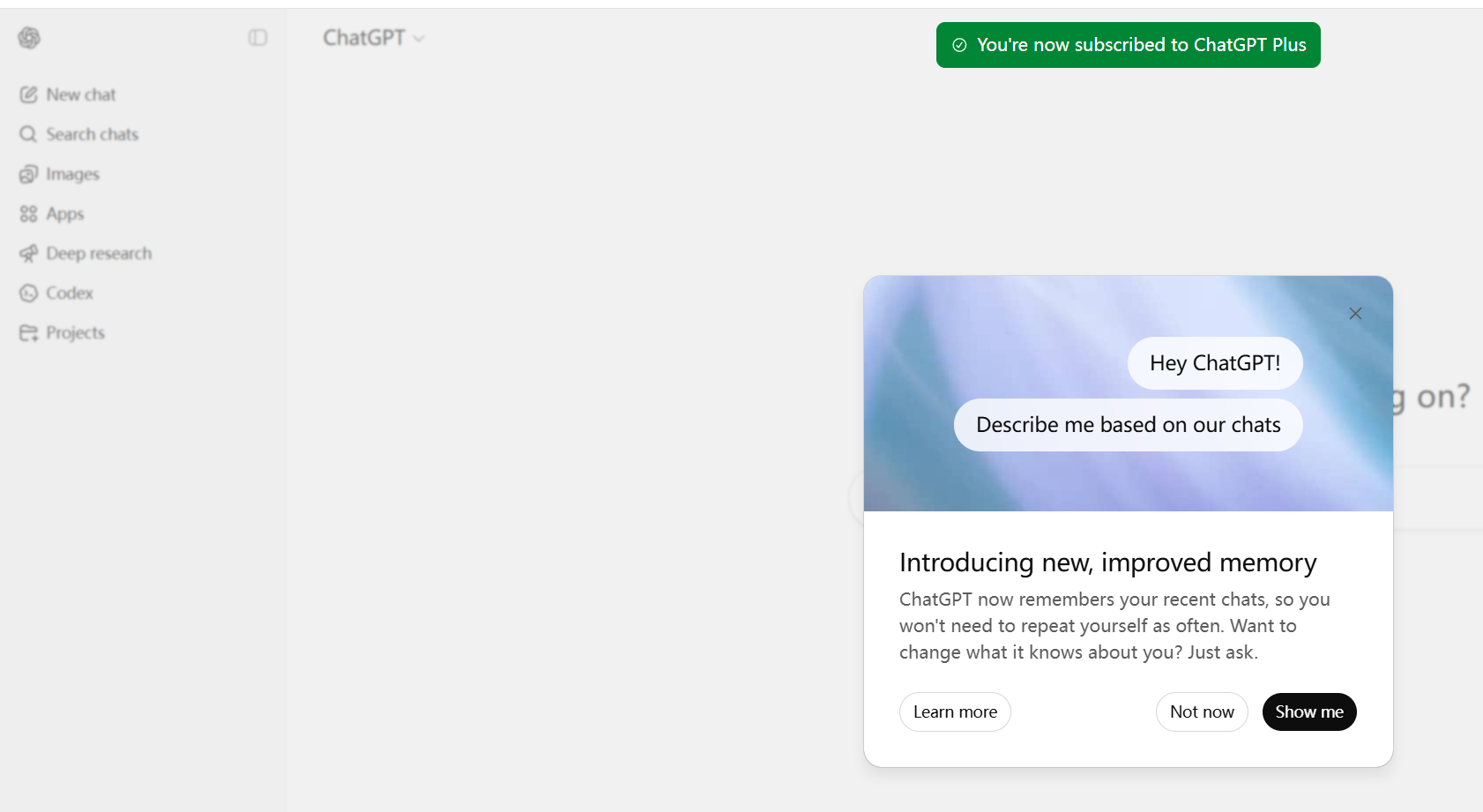
Task: Click the New chat pencil icon
Action: (28, 94)
